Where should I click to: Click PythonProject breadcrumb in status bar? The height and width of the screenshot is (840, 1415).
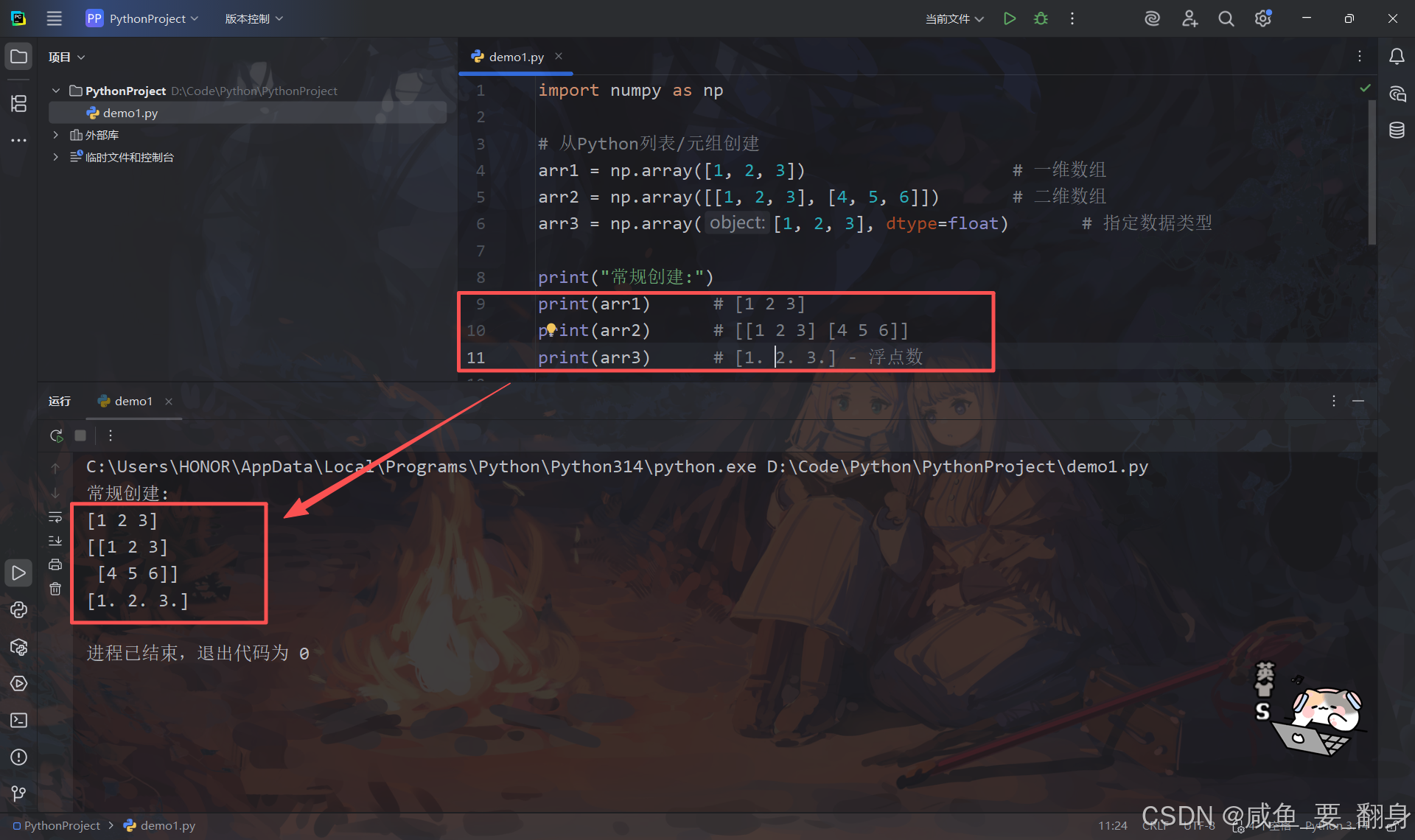coord(61,826)
